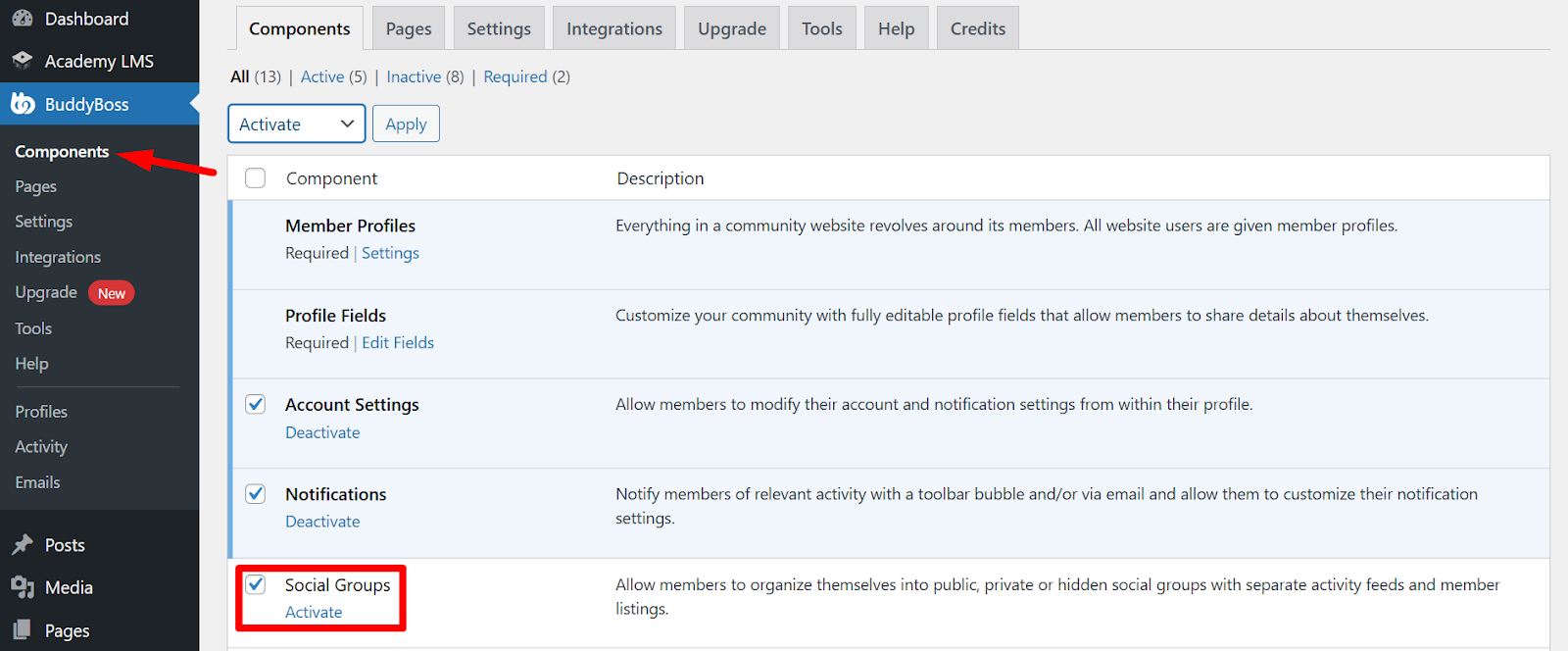This screenshot has height=651, width=1568.
Task: Open Edit Fields link for Profile Fields
Action: pos(398,343)
